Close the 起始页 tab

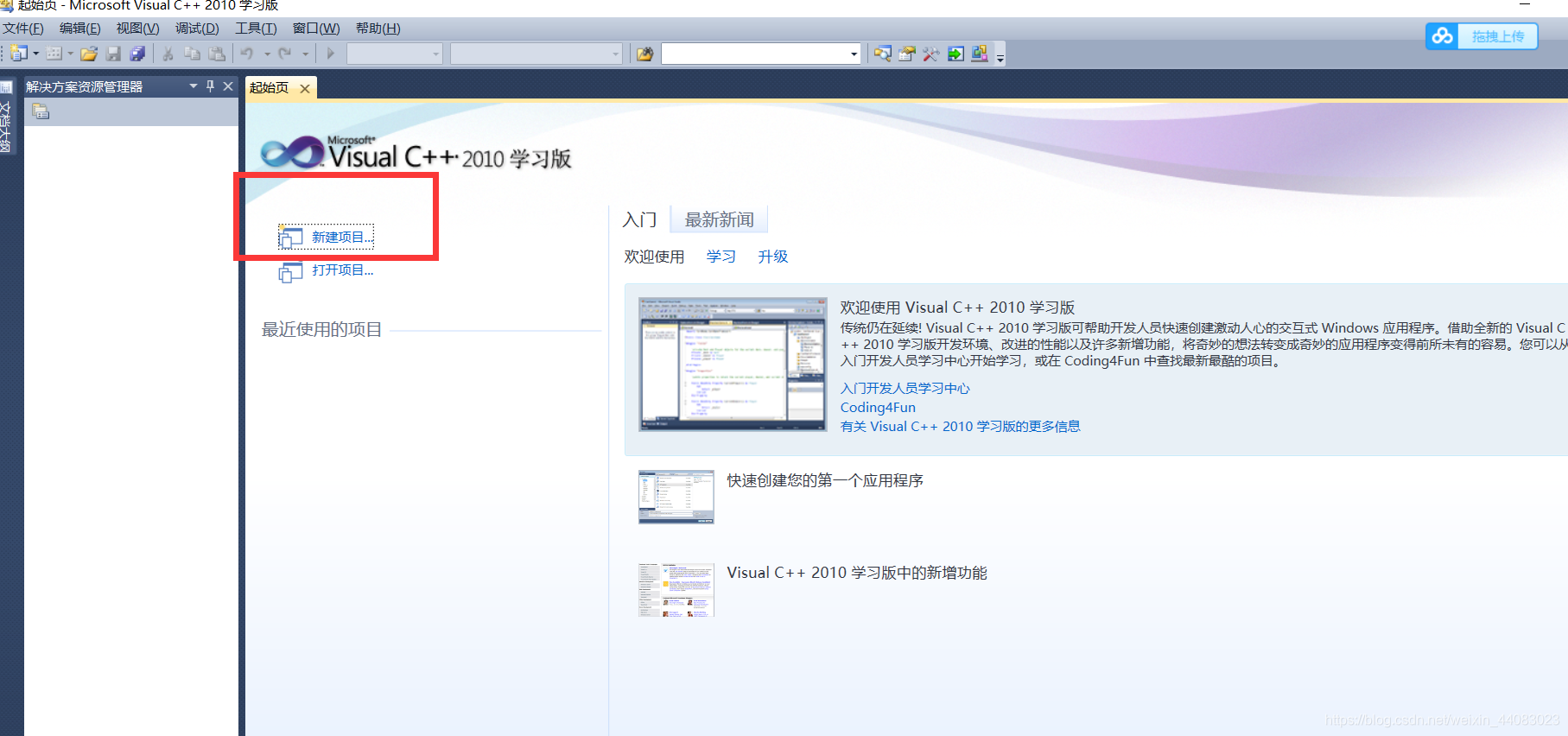tap(305, 88)
